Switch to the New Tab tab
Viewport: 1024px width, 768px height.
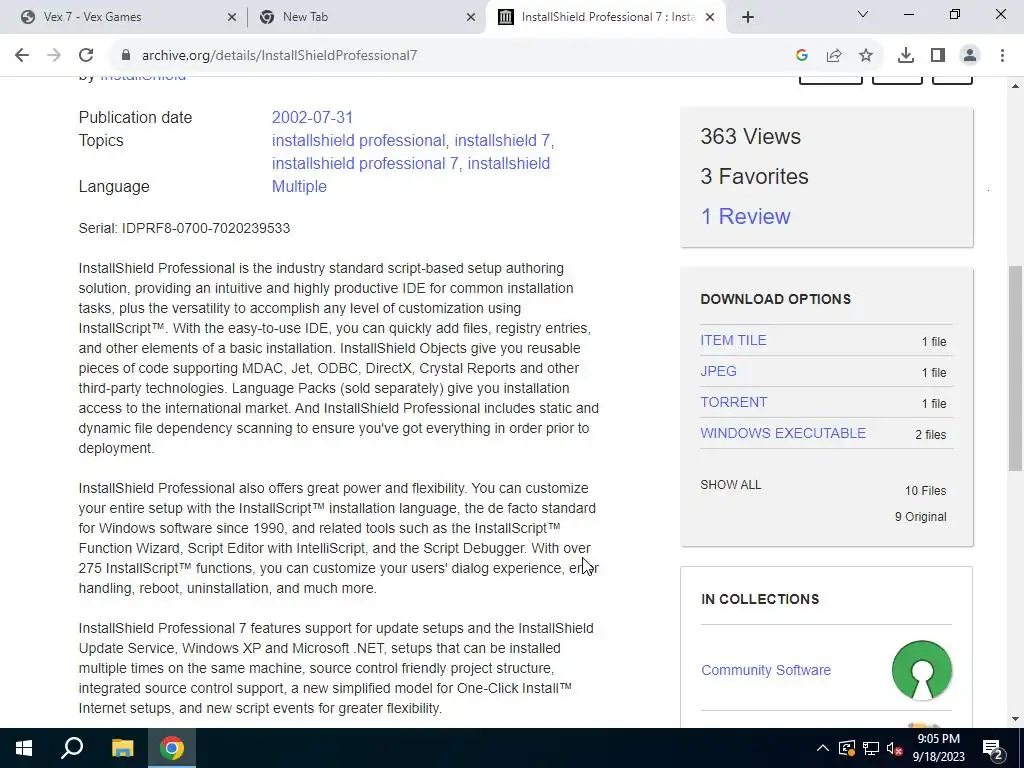[x=366, y=17]
